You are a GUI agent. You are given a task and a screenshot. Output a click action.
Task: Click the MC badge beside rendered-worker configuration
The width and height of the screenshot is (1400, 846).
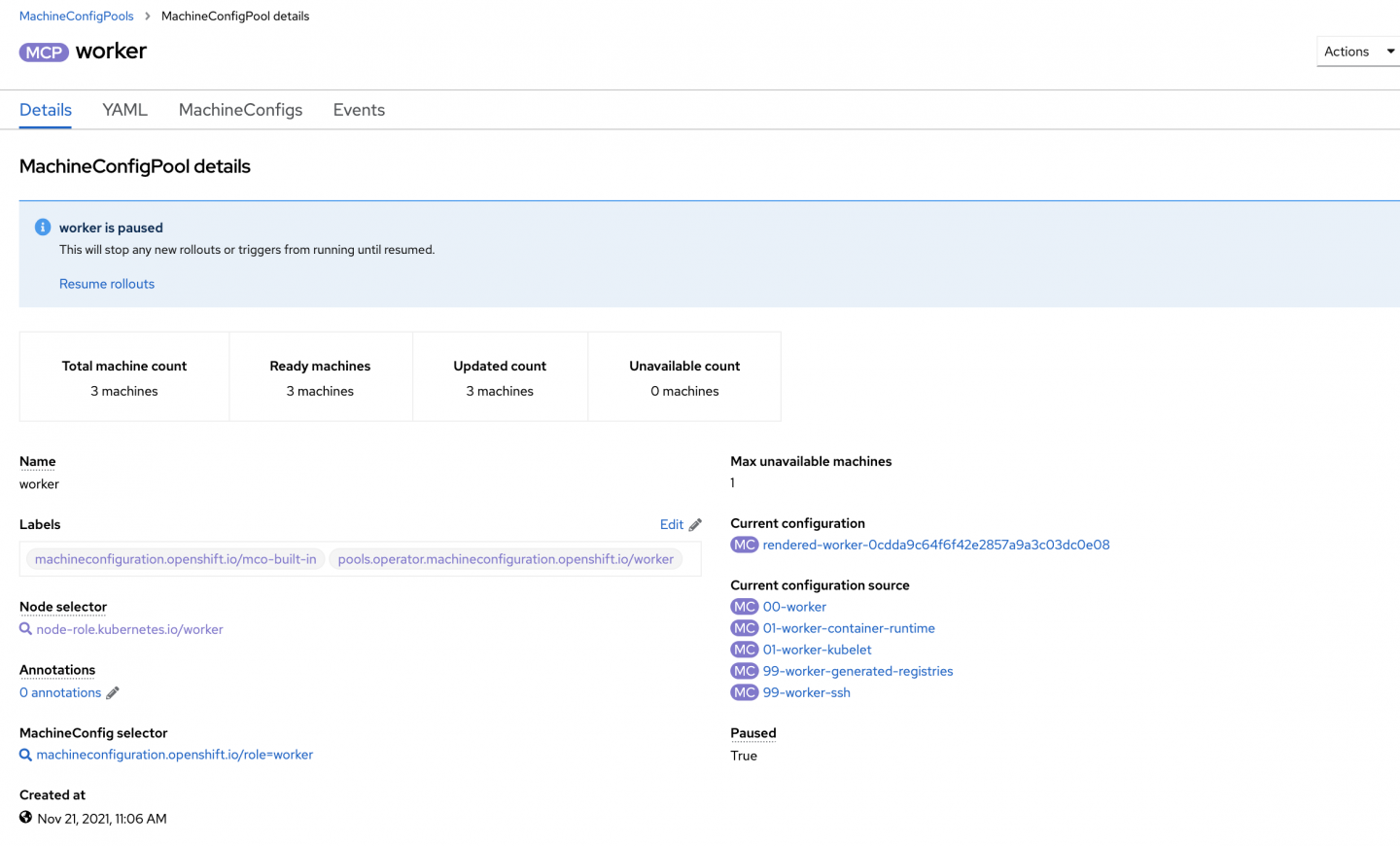(744, 545)
